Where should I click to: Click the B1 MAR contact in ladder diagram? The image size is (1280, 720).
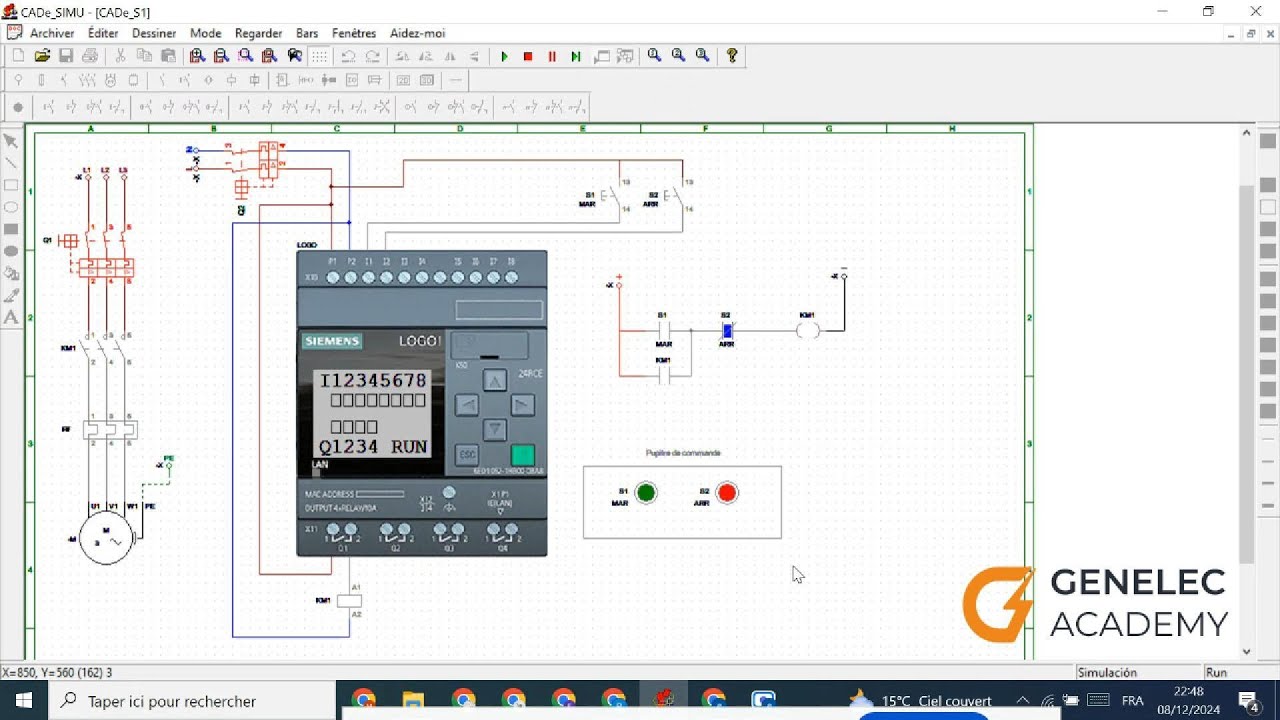pos(663,330)
